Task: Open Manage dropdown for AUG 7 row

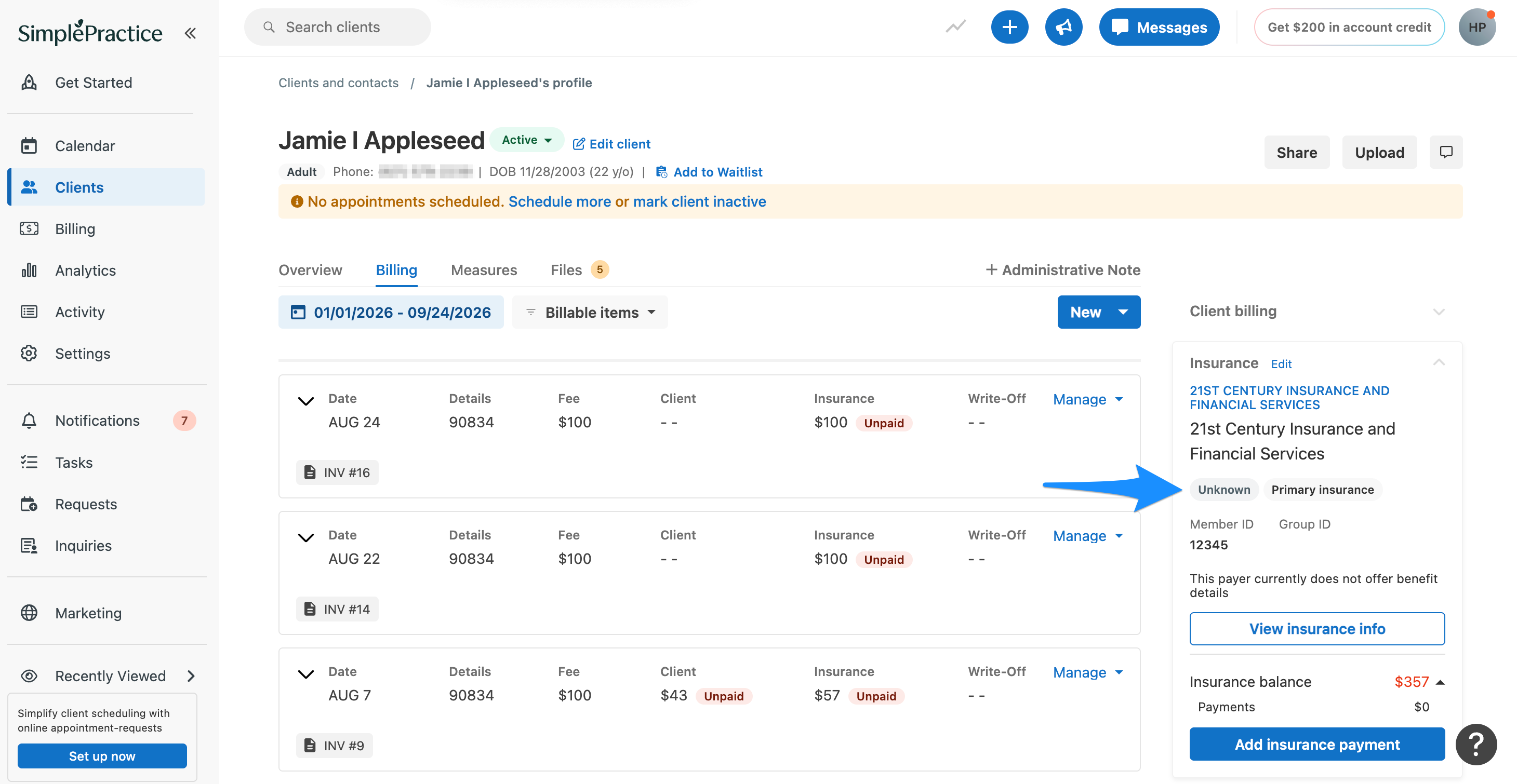Action: pos(1088,672)
